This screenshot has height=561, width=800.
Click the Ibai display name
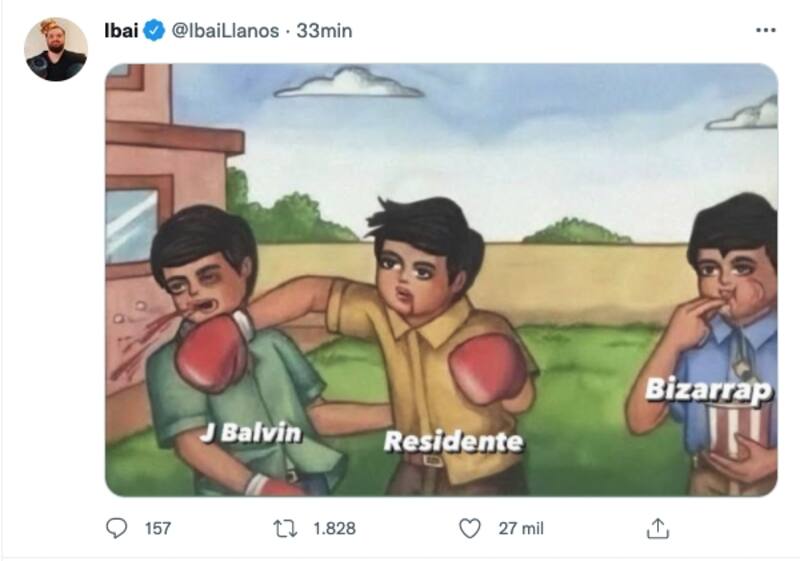[121, 31]
